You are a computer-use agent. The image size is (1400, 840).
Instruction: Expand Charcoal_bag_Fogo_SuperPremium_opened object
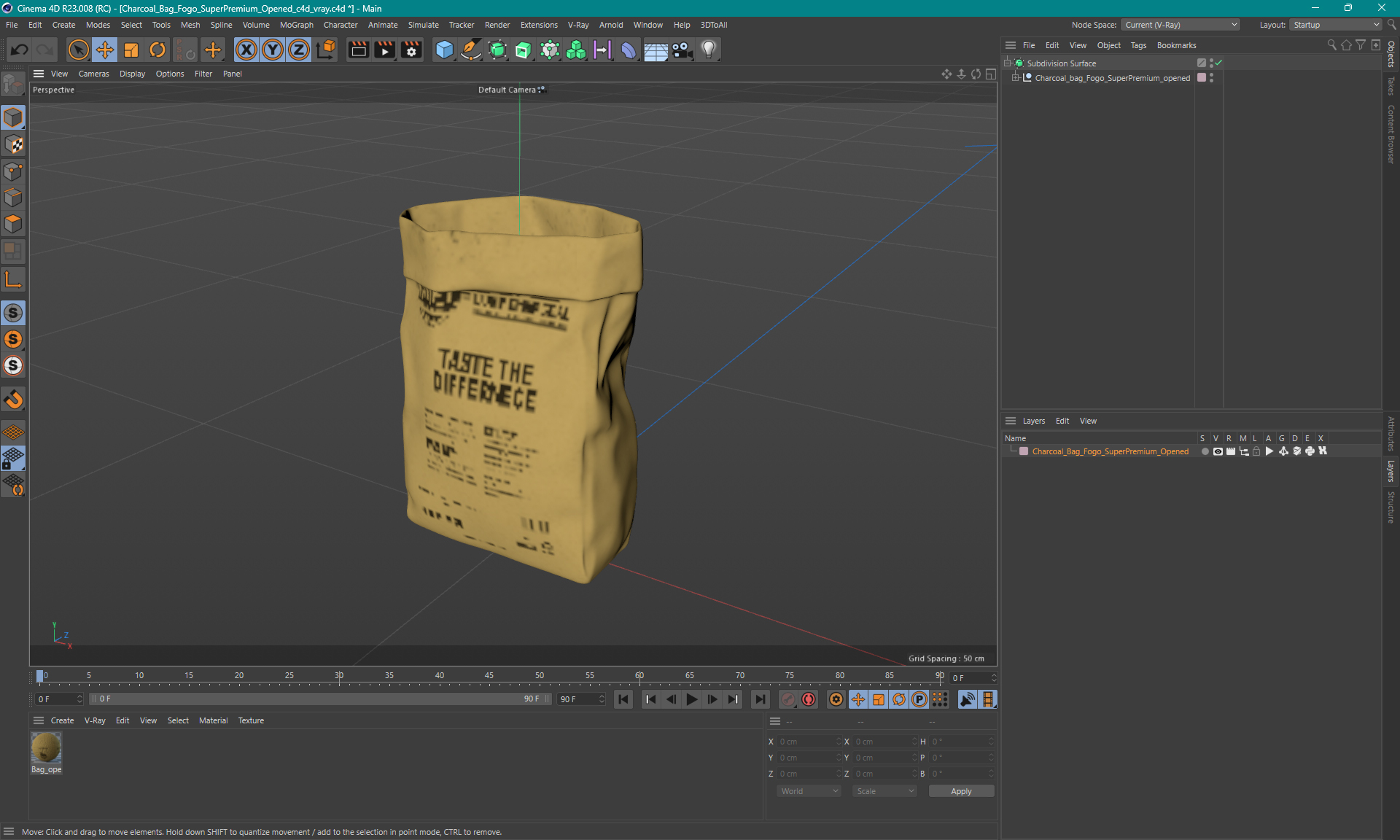coord(1015,77)
